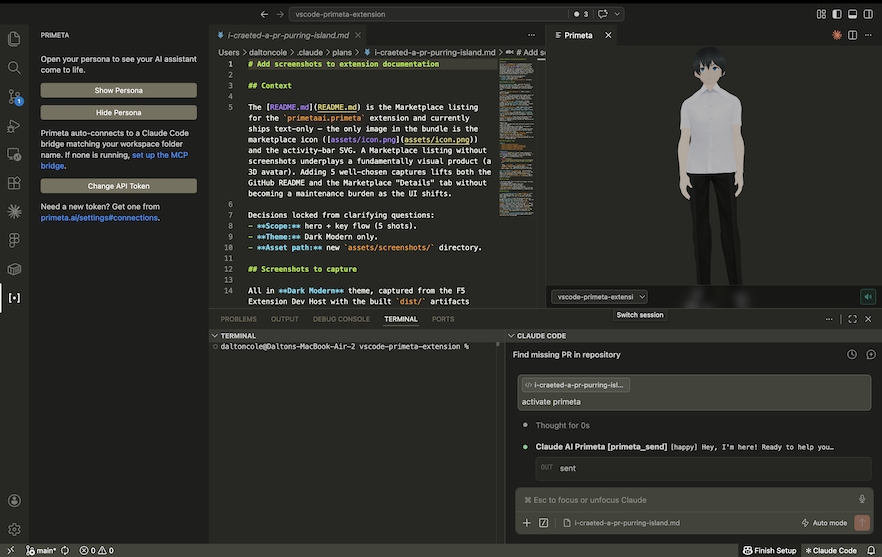Switch to the DEBUG CONSOLE tab

point(341,319)
